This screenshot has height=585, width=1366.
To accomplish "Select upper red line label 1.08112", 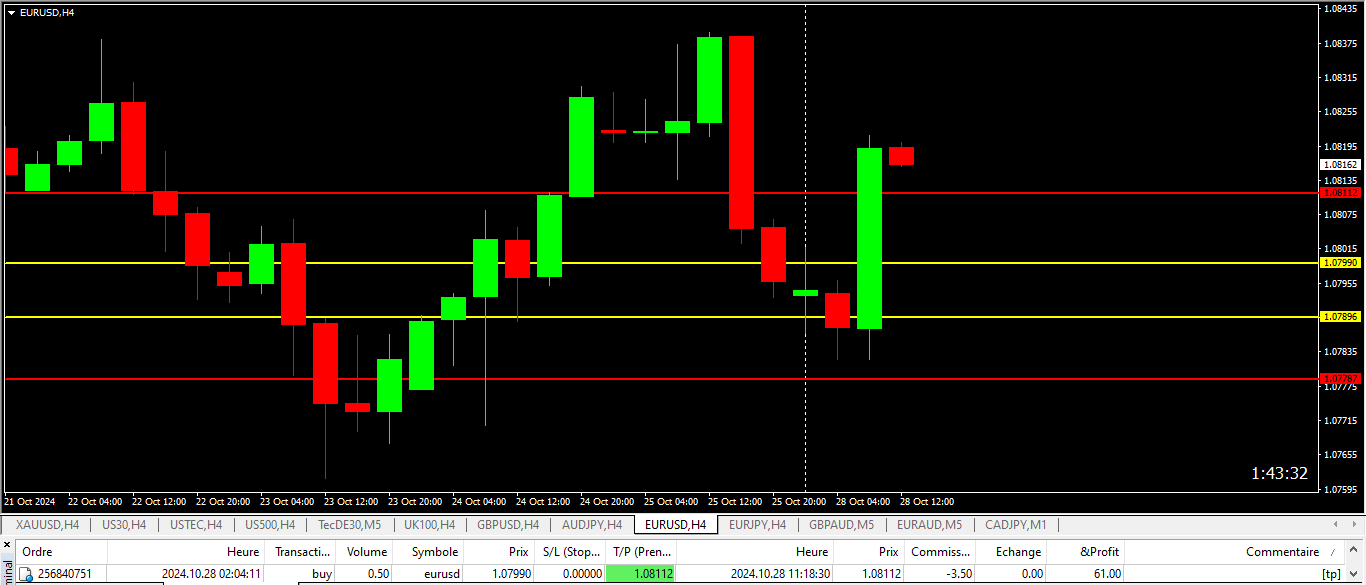I will coord(1339,192).
